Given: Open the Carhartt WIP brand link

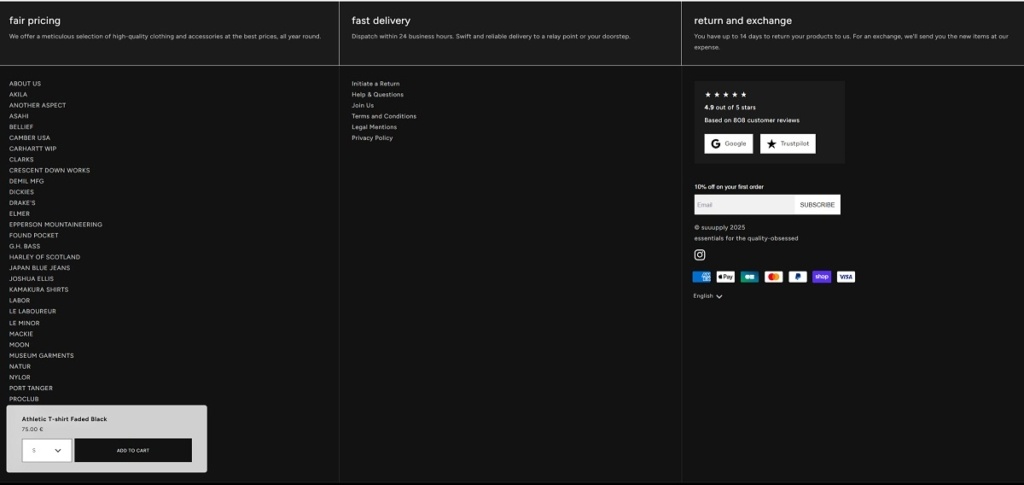Looking at the screenshot, I should pos(33,149).
